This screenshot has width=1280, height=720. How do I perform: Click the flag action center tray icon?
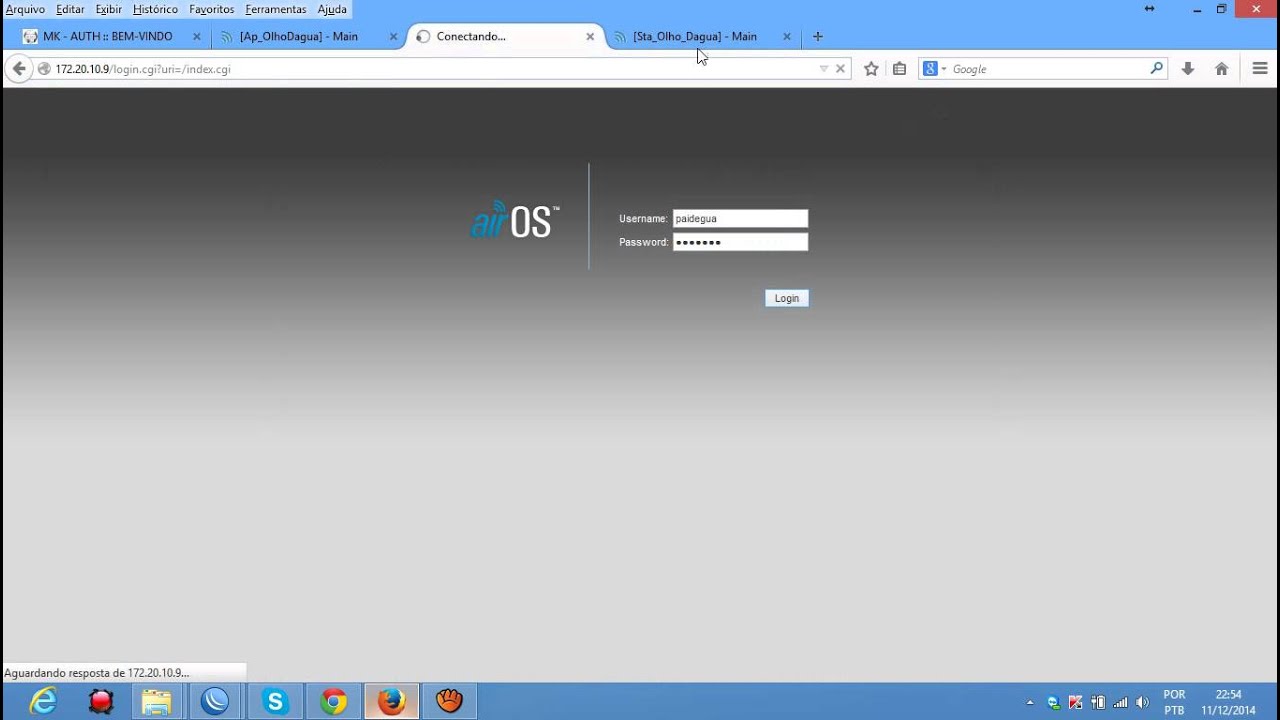pos(1076,702)
